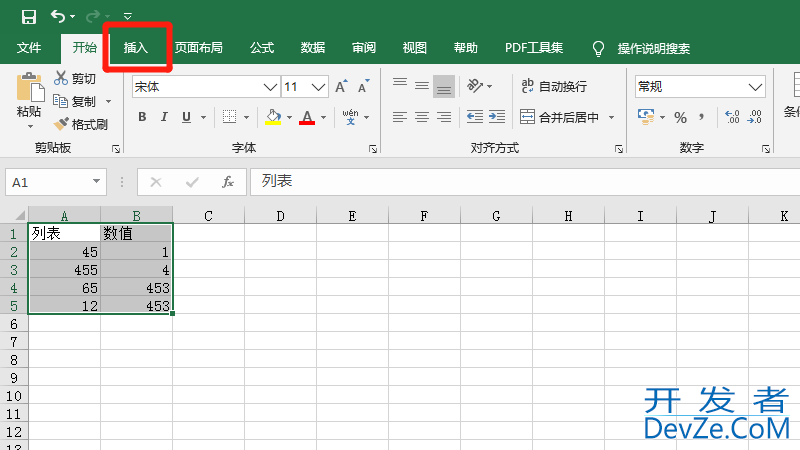This screenshot has height=450, width=800.
Task: Open the Number (数字) dialog launcher
Action: click(x=766, y=149)
